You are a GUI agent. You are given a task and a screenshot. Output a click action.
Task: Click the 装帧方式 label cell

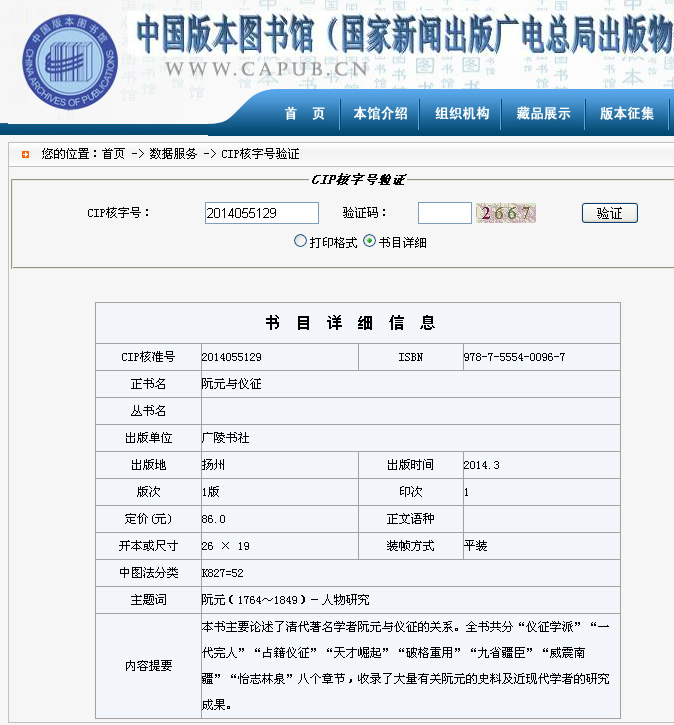pyautogui.click(x=411, y=546)
